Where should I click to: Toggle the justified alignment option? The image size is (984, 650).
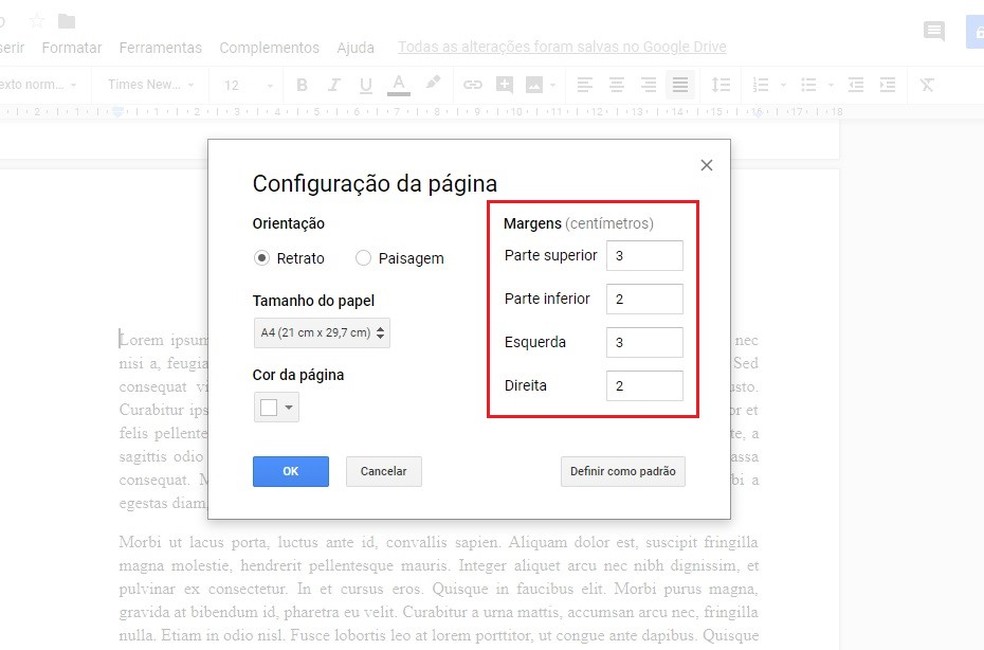coord(680,85)
